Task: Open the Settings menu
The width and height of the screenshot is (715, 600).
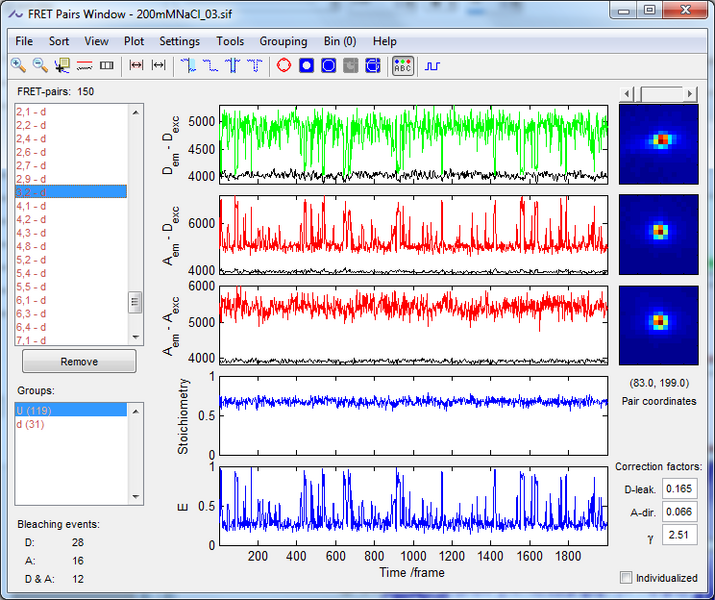Action: (179, 41)
